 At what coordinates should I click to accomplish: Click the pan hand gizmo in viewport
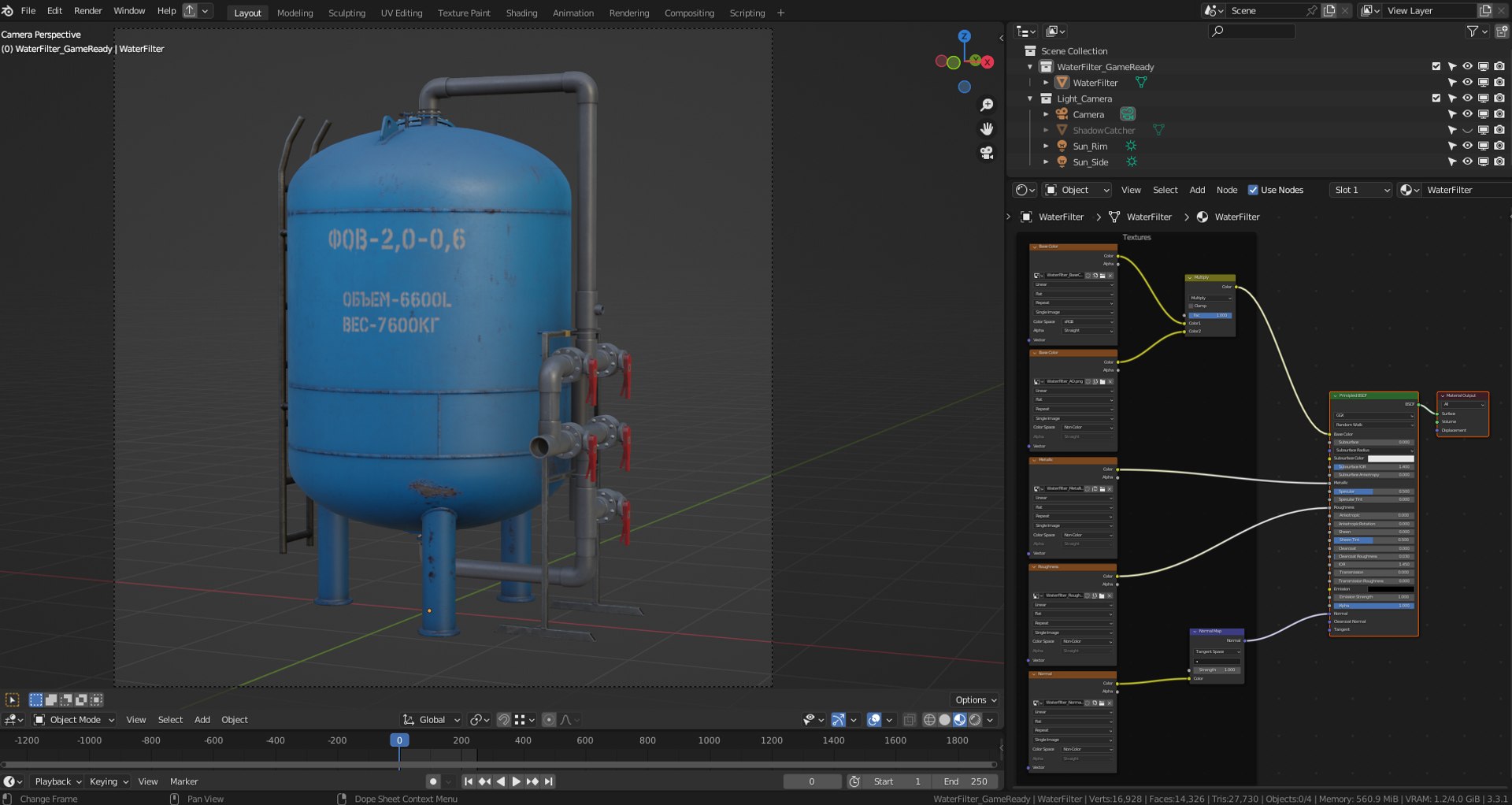click(x=987, y=128)
